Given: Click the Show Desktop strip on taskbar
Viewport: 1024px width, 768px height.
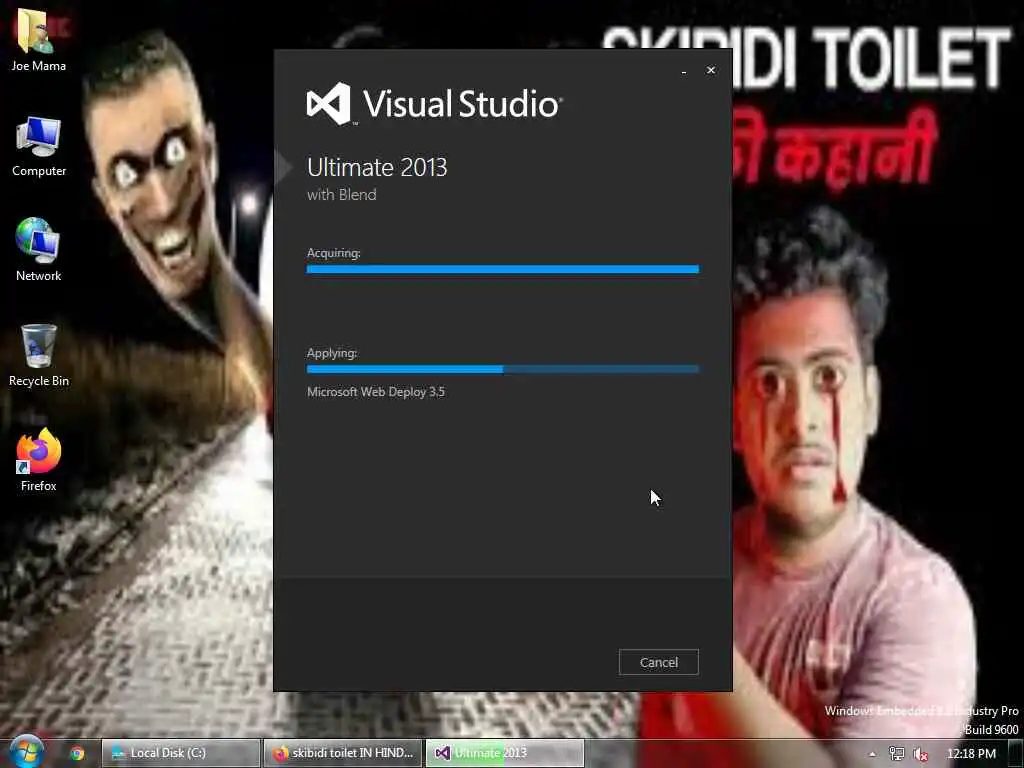Looking at the screenshot, I should [x=1016, y=754].
